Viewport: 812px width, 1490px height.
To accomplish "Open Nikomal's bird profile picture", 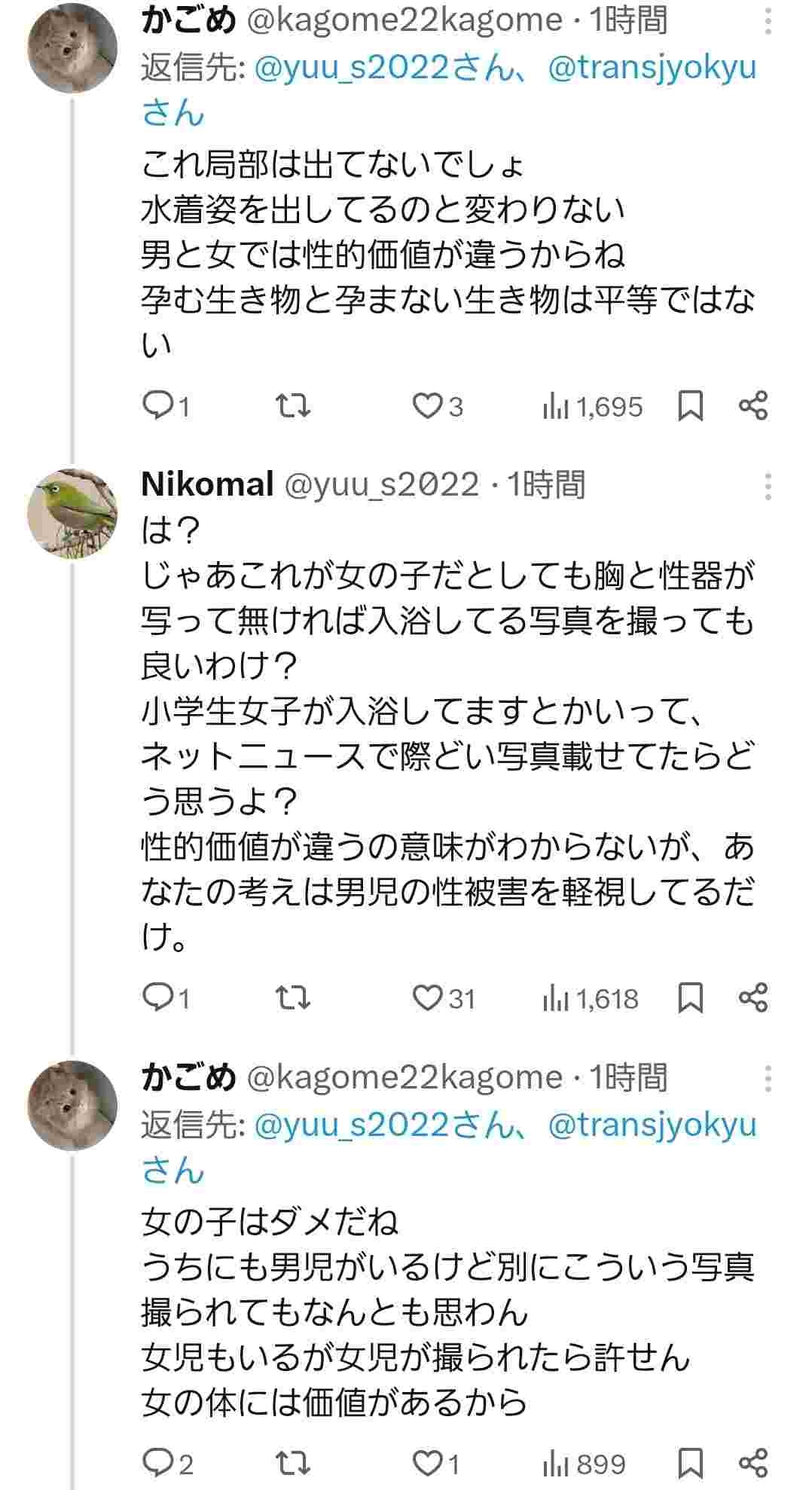I will click(72, 514).
